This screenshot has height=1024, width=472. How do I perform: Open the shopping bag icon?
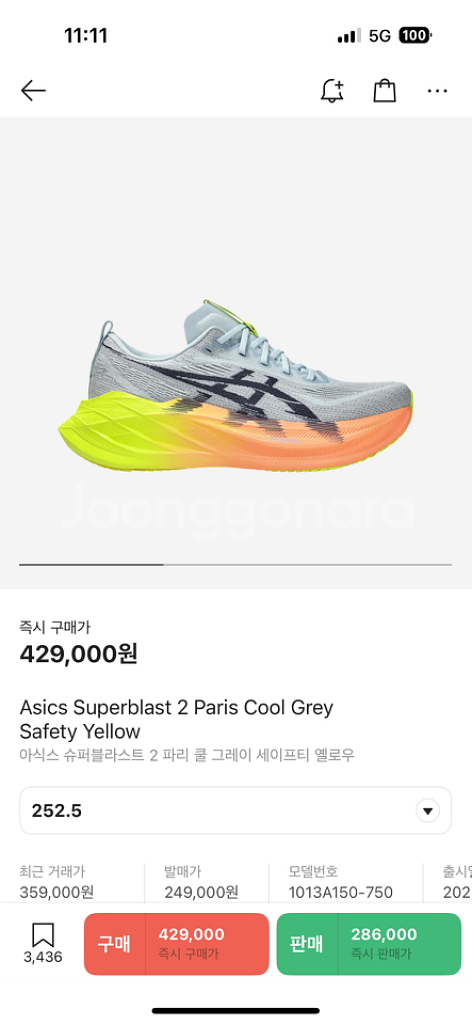tap(385, 91)
